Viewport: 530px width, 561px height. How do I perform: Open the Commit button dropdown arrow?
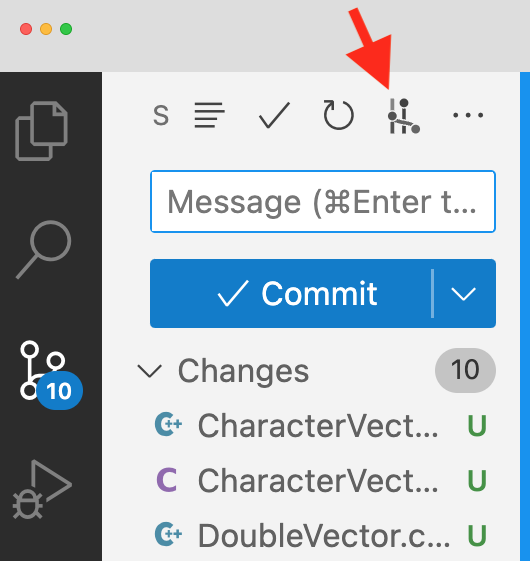coord(464,294)
